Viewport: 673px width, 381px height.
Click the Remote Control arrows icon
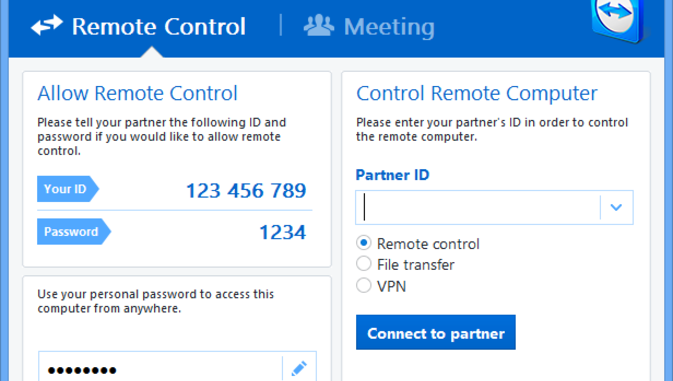[x=47, y=25]
